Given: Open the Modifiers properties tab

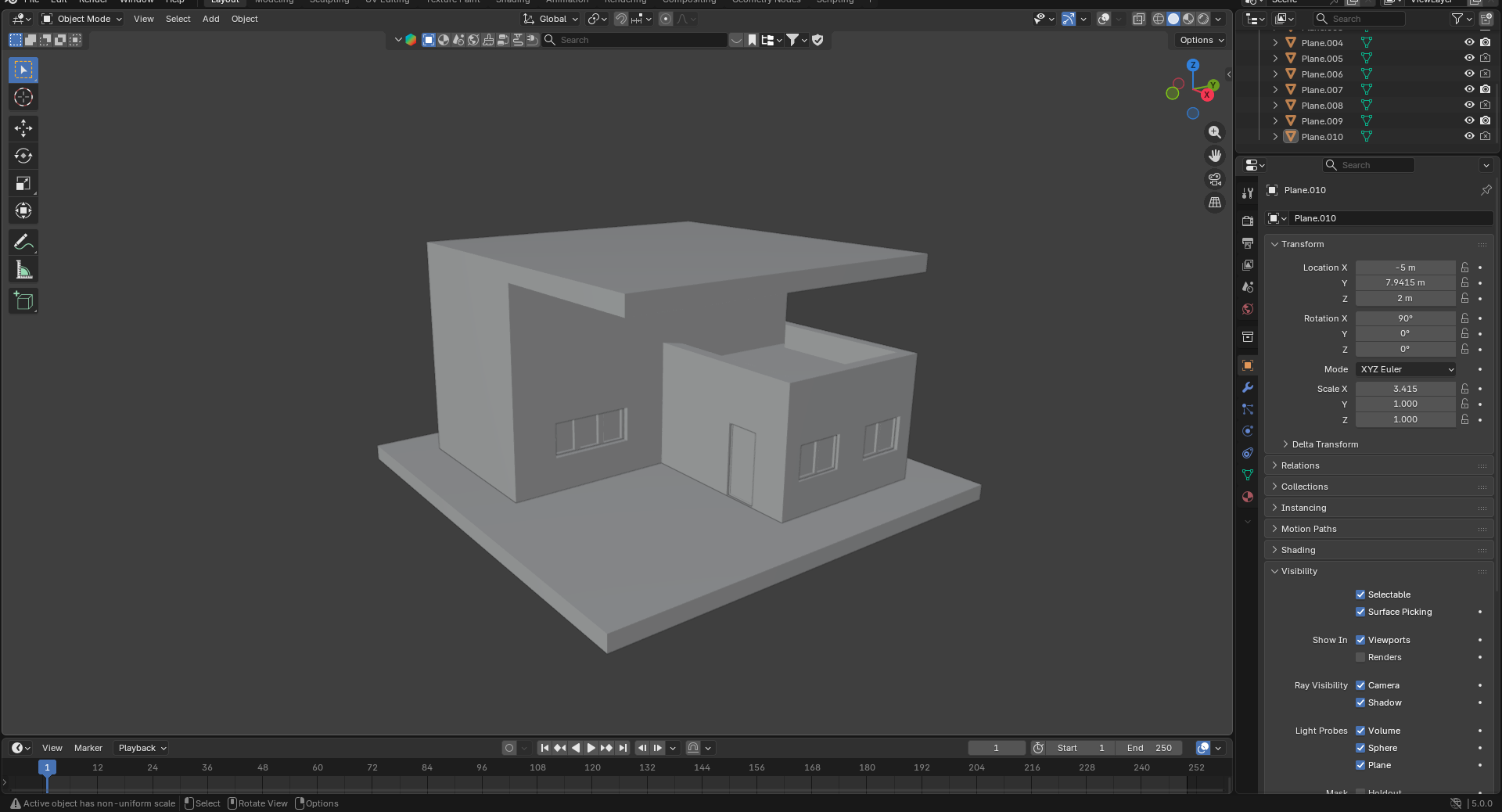Looking at the screenshot, I should 1248,387.
